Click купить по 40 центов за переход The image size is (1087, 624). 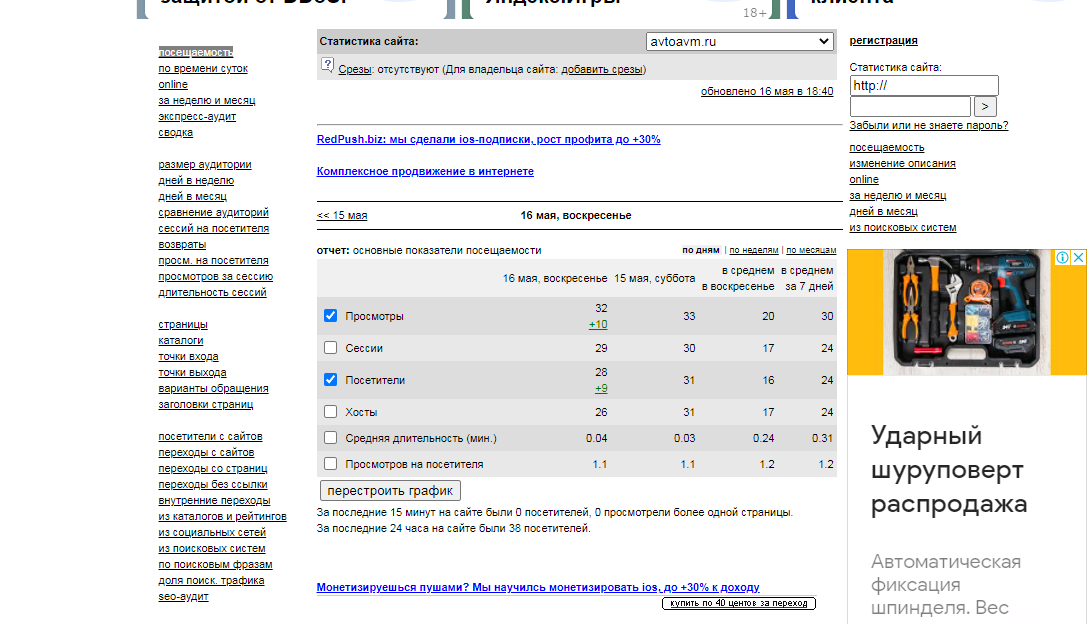coord(739,603)
